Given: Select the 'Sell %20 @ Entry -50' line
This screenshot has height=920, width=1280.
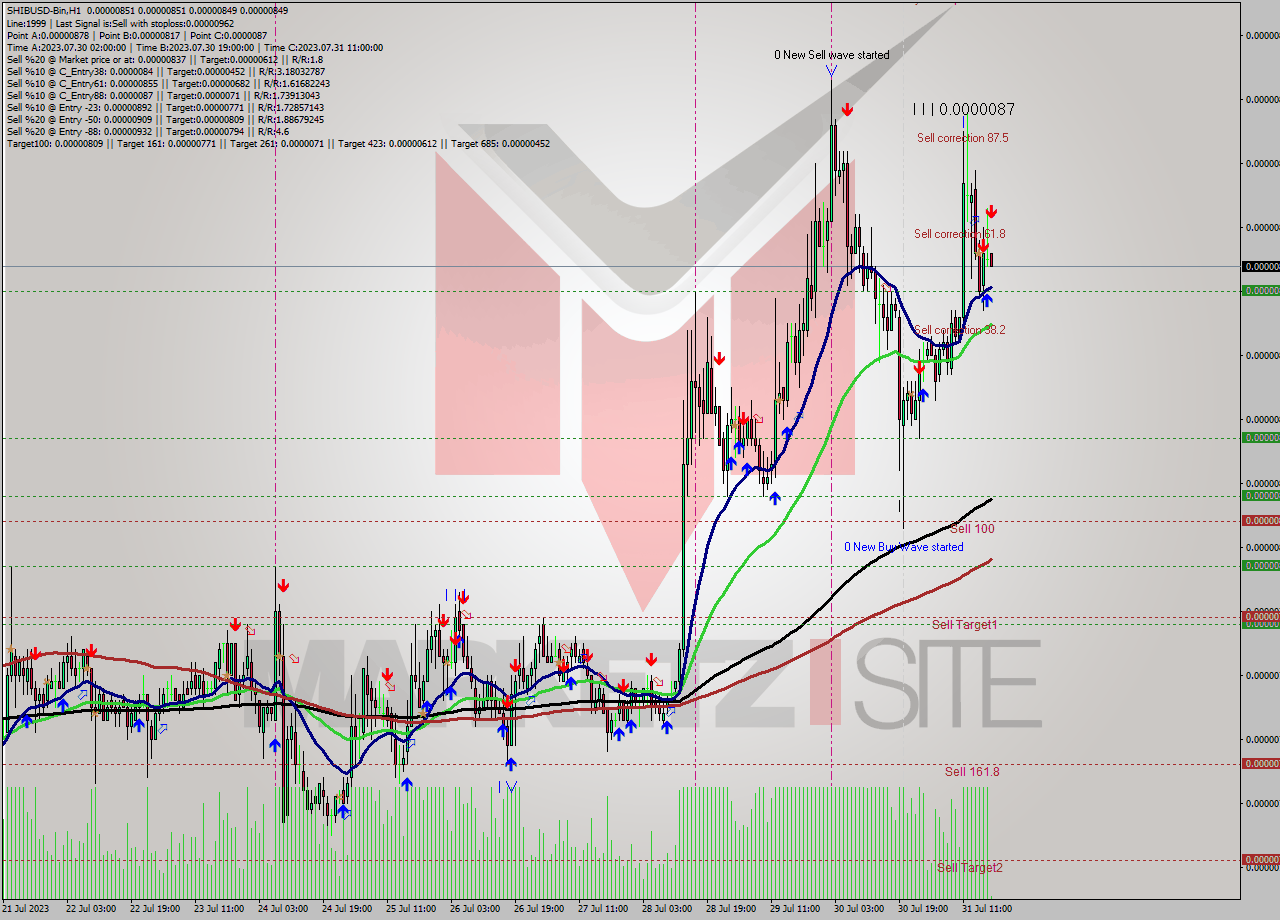Looking at the screenshot, I should point(165,119).
